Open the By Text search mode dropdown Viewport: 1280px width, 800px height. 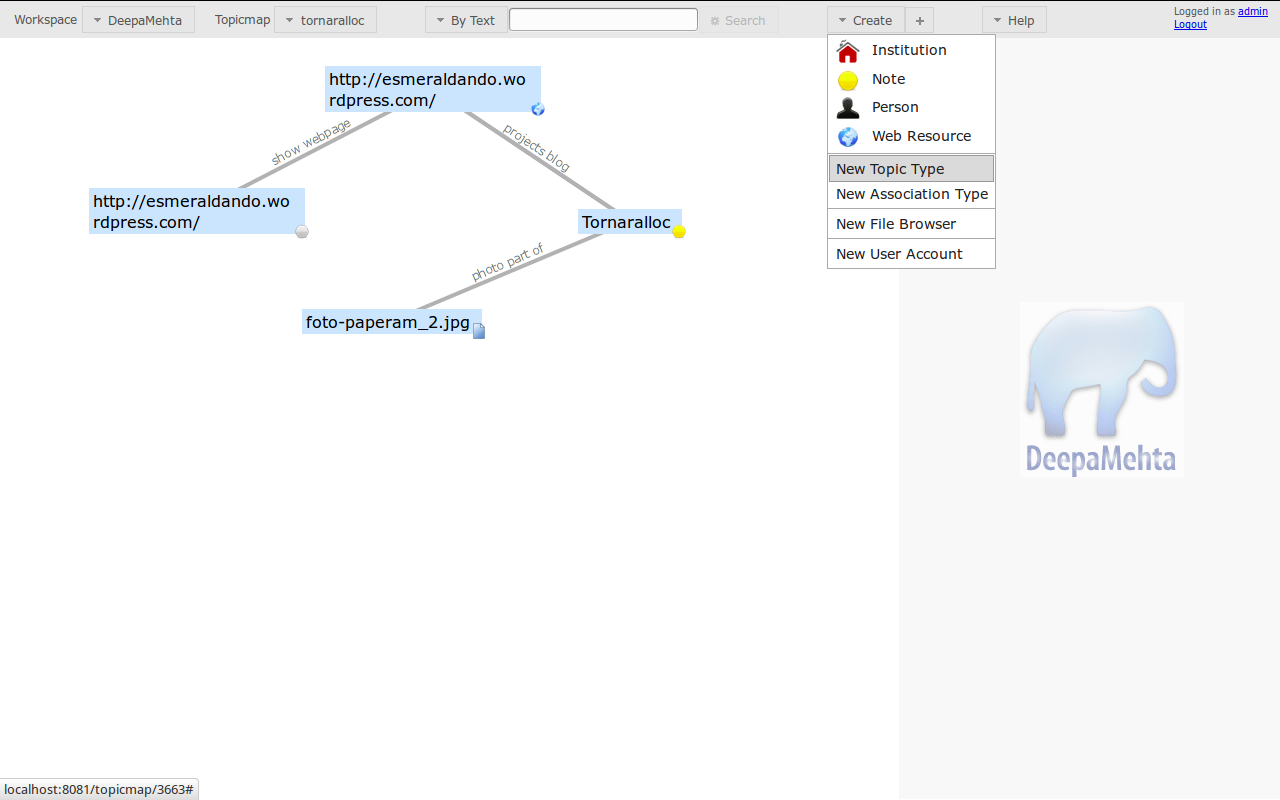click(x=466, y=20)
